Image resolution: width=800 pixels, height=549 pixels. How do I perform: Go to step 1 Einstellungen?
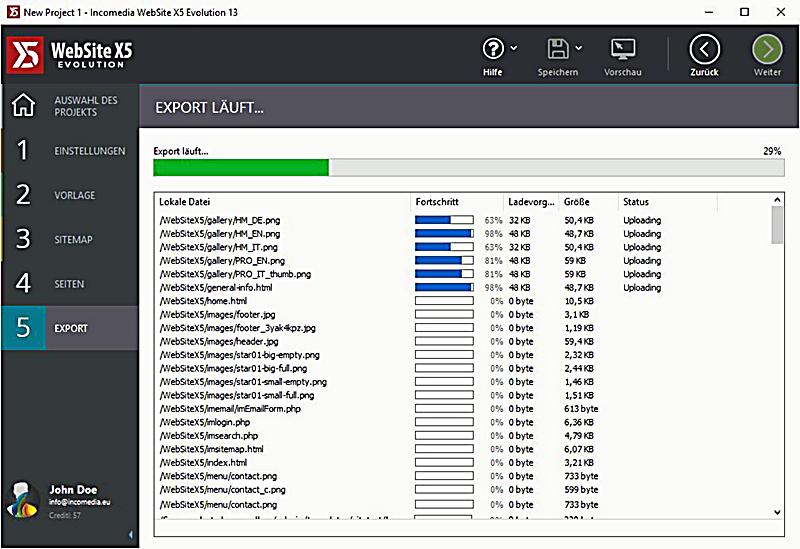[70, 151]
